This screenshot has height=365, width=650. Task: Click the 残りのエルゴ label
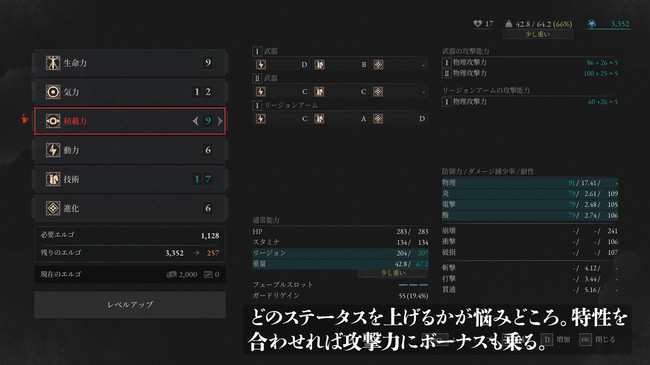point(61,253)
